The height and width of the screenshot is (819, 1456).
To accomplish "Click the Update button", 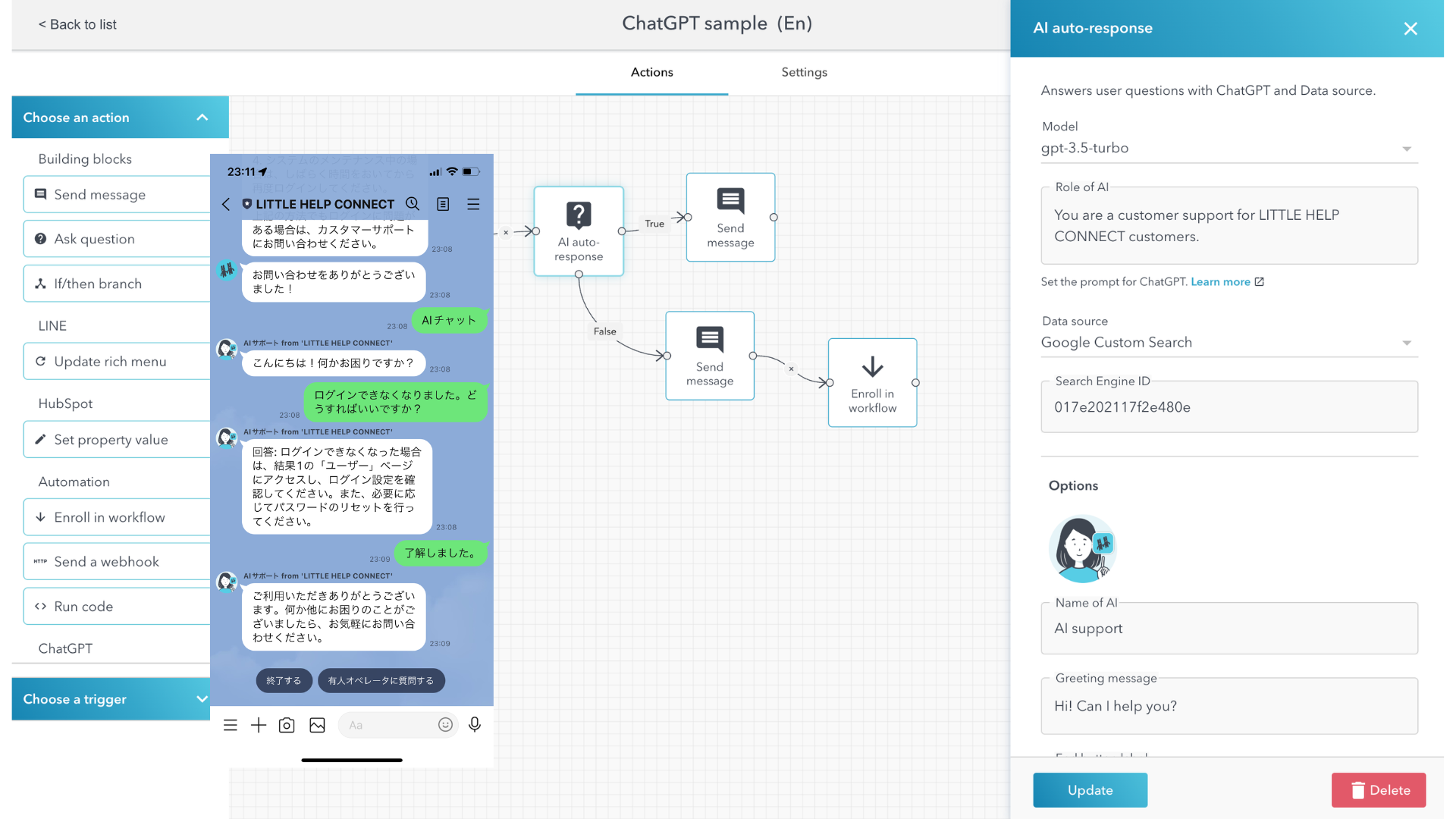I will [1090, 790].
